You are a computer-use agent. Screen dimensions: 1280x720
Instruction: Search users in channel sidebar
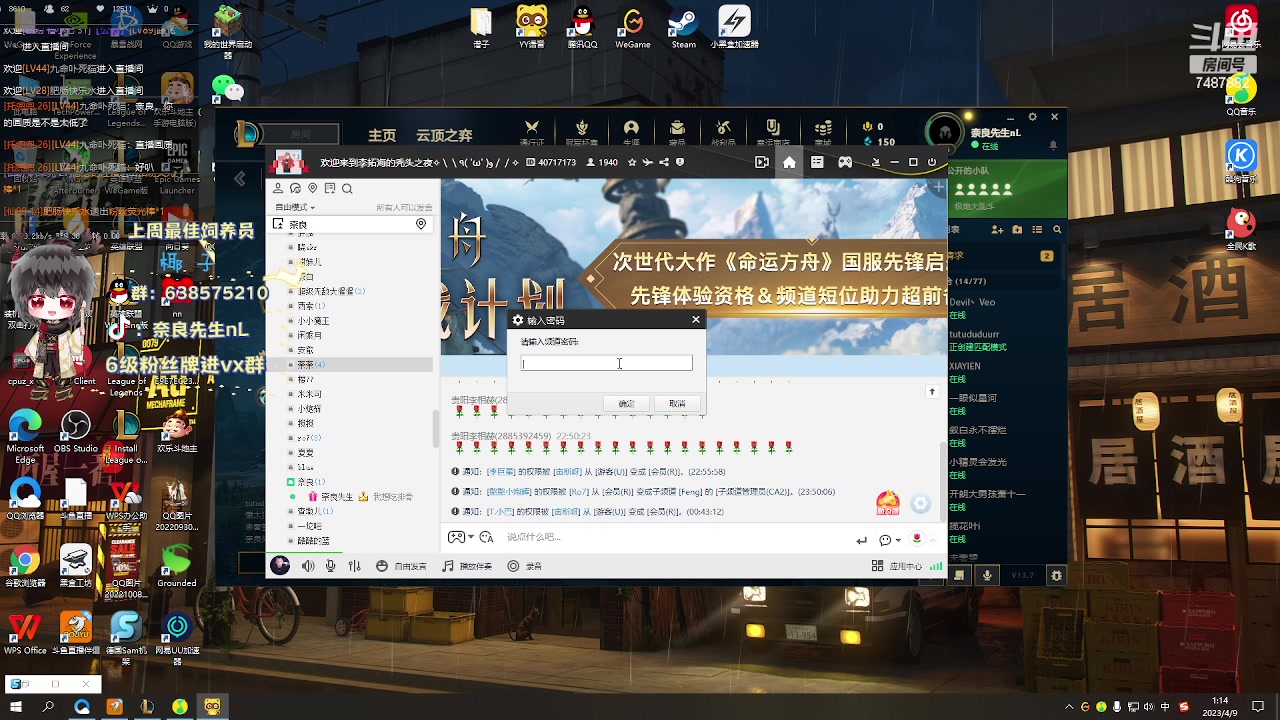click(347, 188)
